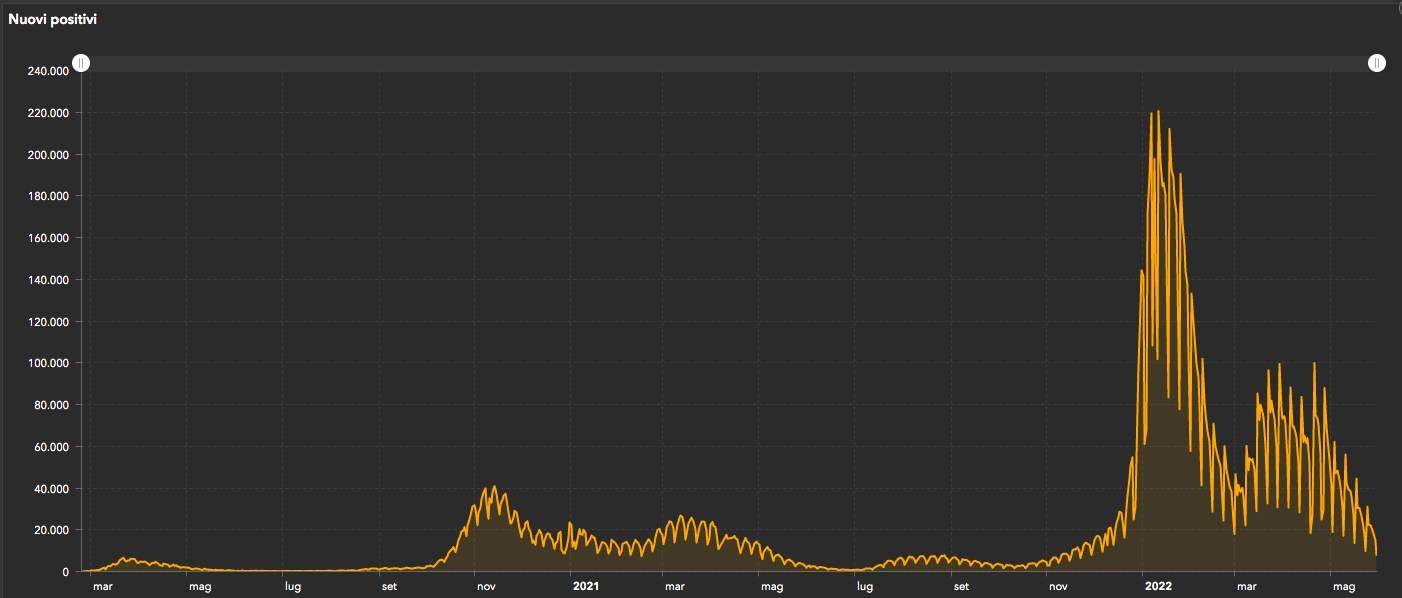Click the 2022 label on the time axis
1402x598 pixels.
(1158, 586)
